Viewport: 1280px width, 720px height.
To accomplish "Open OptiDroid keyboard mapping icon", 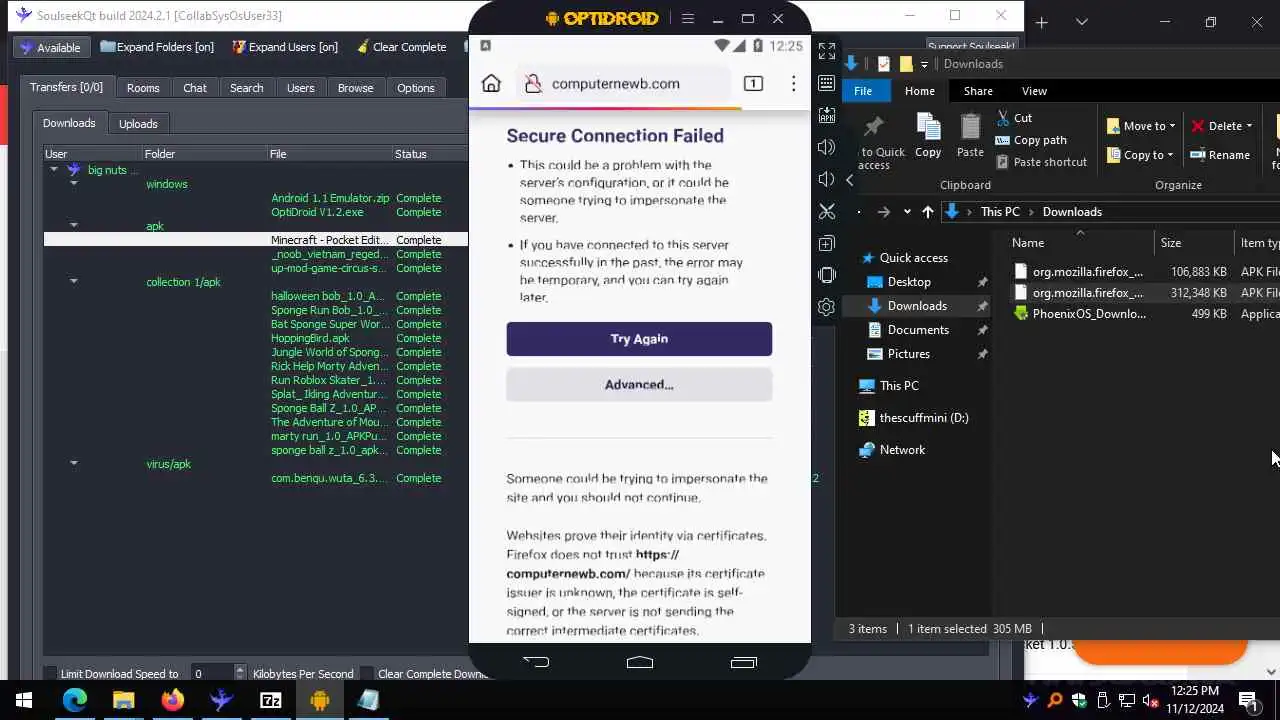I will tap(827, 83).
